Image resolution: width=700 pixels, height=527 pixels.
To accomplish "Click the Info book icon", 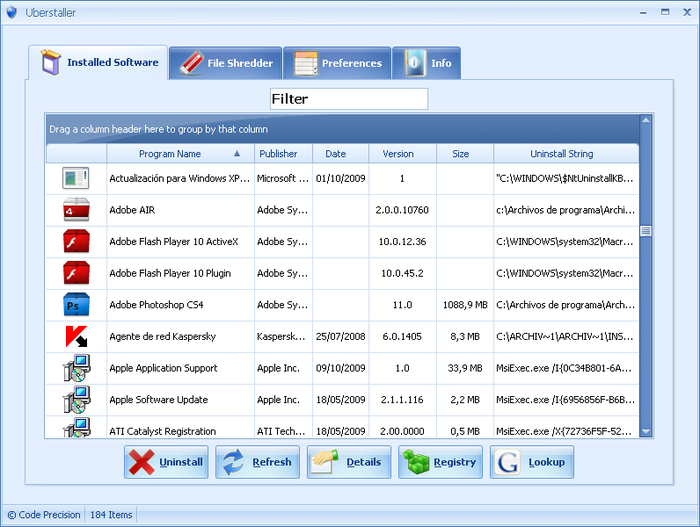I will (415, 63).
